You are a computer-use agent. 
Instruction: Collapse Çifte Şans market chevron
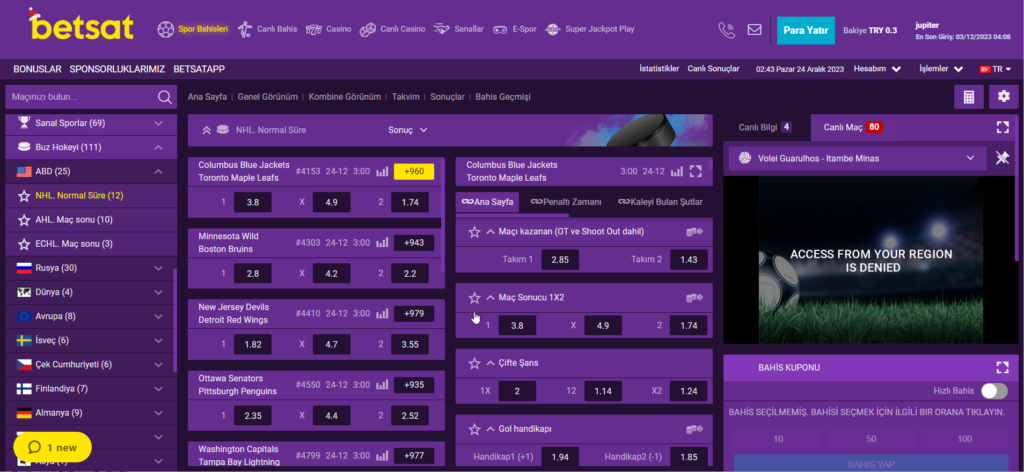pos(491,363)
